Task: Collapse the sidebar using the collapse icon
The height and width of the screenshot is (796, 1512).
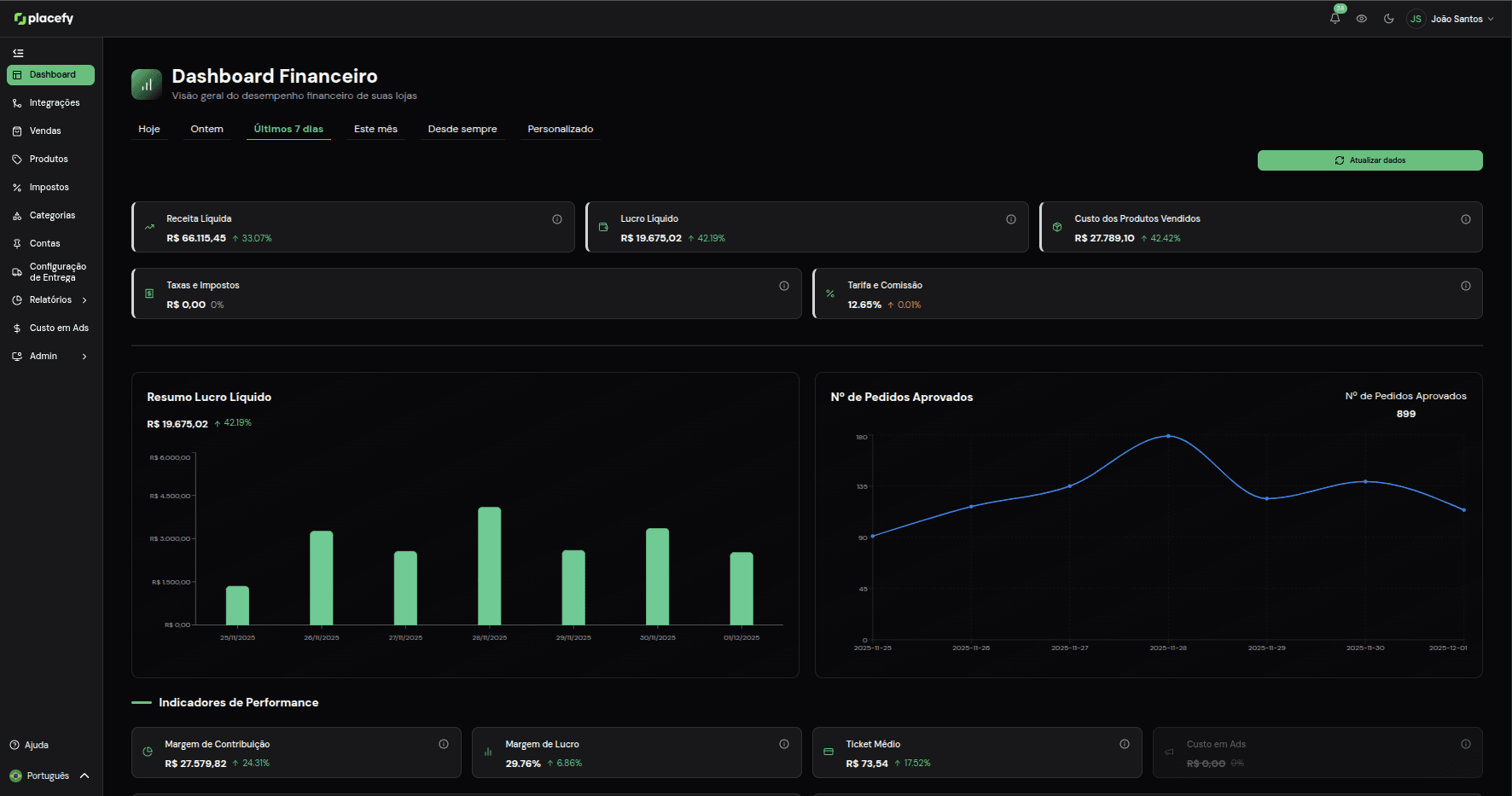Action: point(17,53)
